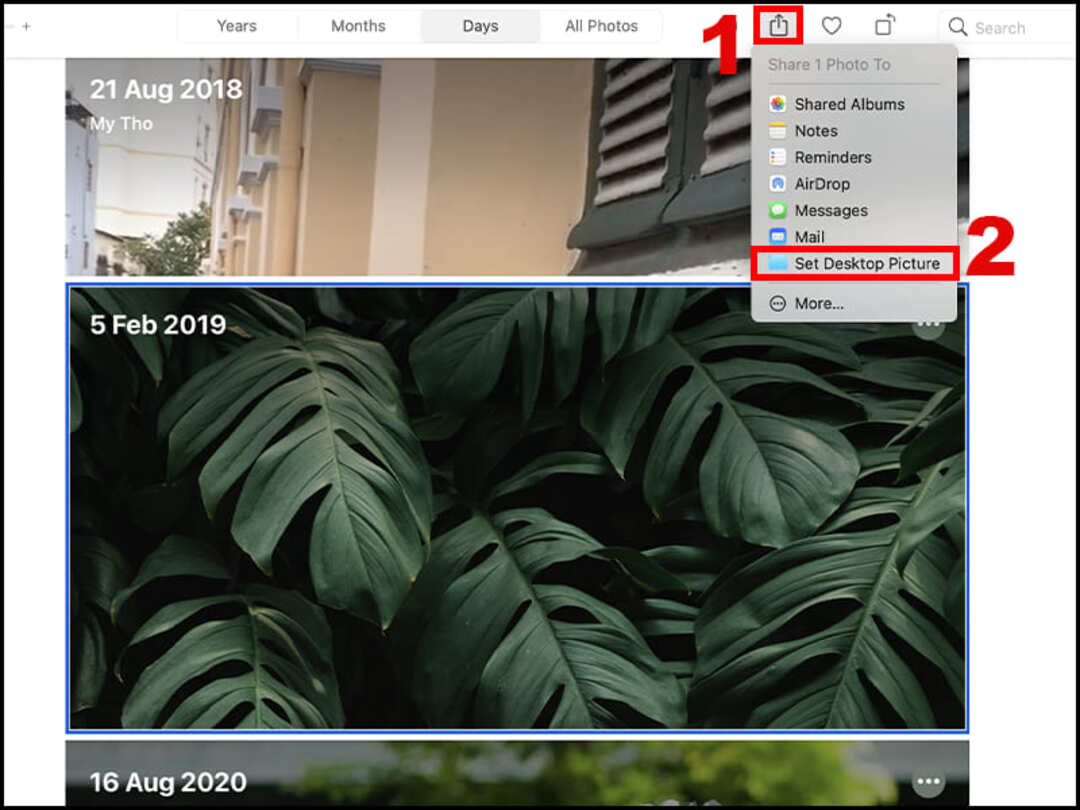This screenshot has height=810, width=1080.
Task: Select the Days view tab
Action: (480, 26)
